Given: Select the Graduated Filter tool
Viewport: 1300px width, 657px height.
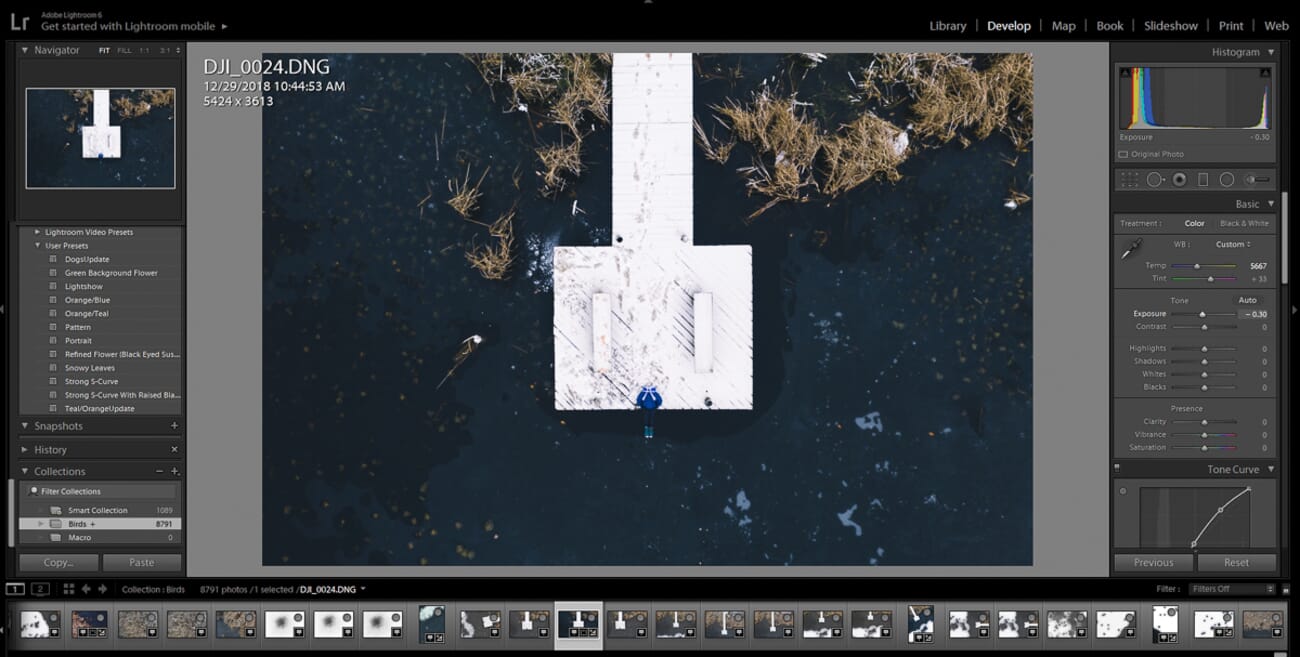Looking at the screenshot, I should [1203, 180].
